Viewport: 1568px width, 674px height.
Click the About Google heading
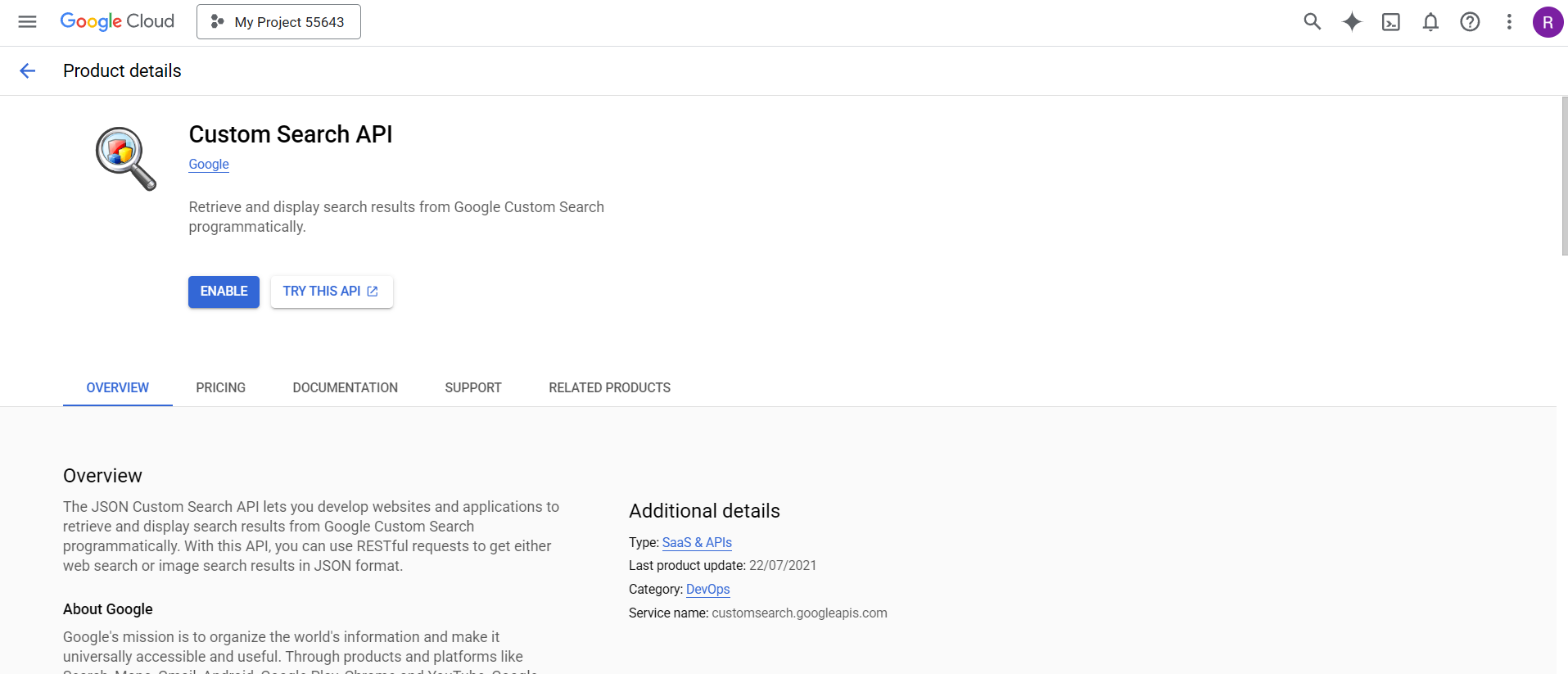(x=108, y=609)
